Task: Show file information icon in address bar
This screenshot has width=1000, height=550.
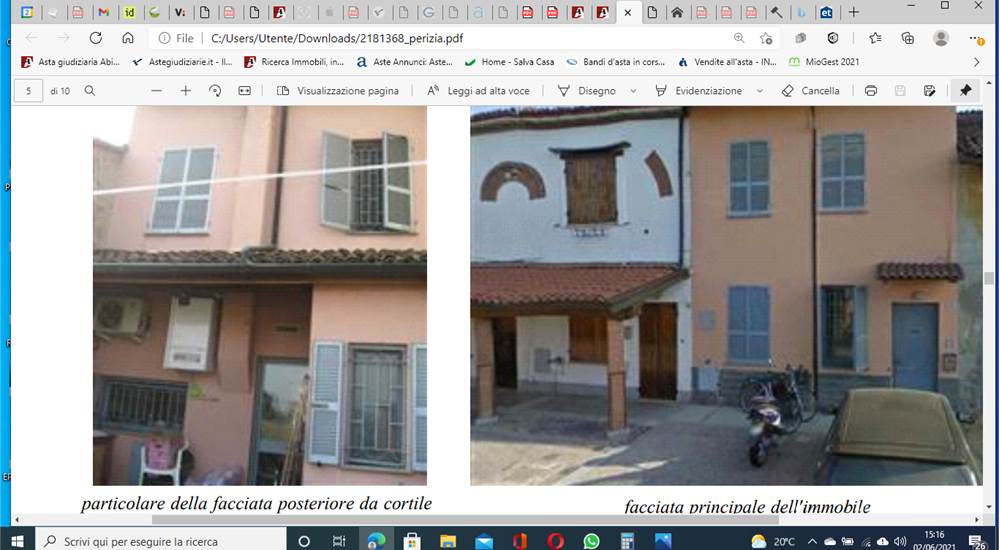Action: click(165, 38)
